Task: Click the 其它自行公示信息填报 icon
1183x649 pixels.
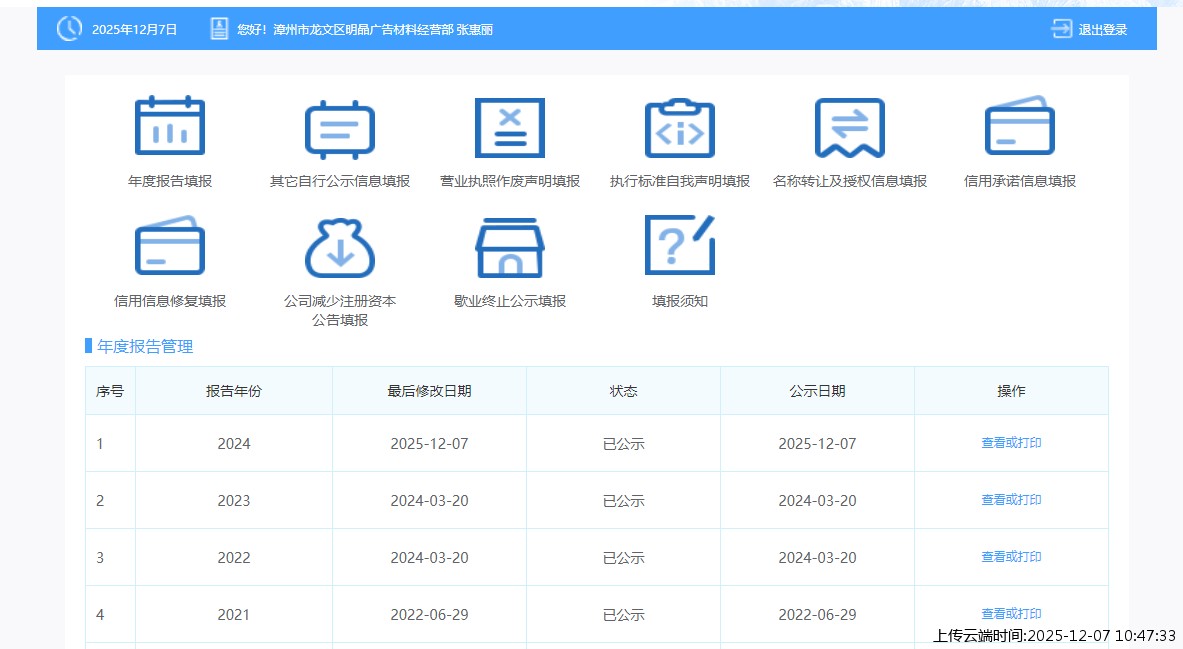Action: tap(340, 129)
